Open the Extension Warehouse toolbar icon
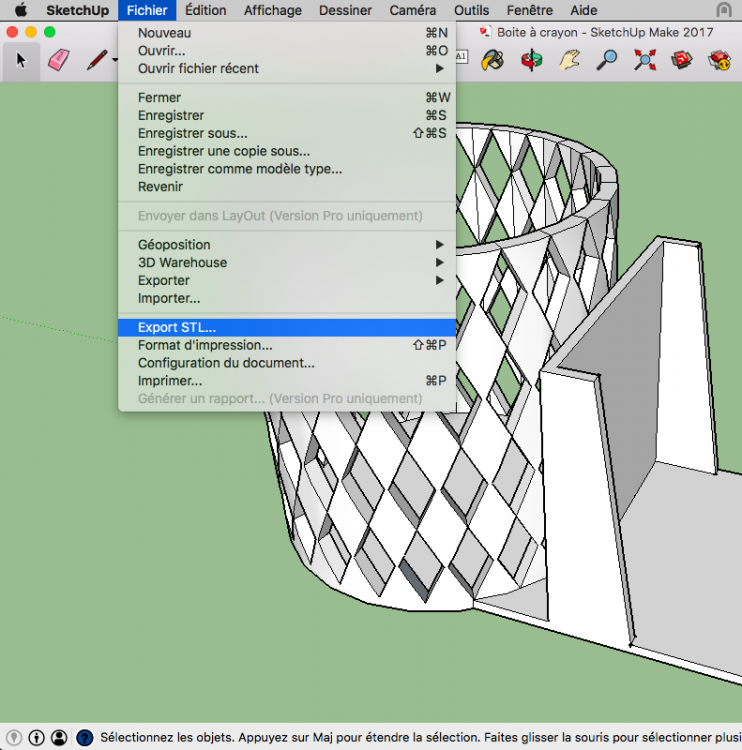Viewport: 742px width, 750px height. (x=720, y=61)
